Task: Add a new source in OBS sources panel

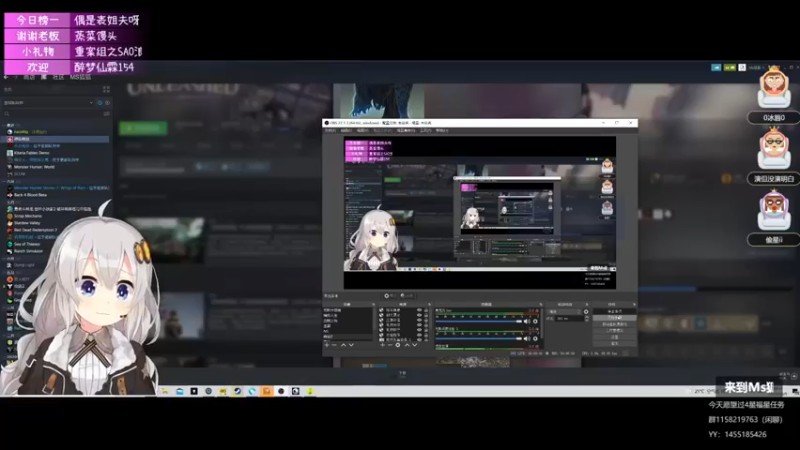Action: point(382,345)
